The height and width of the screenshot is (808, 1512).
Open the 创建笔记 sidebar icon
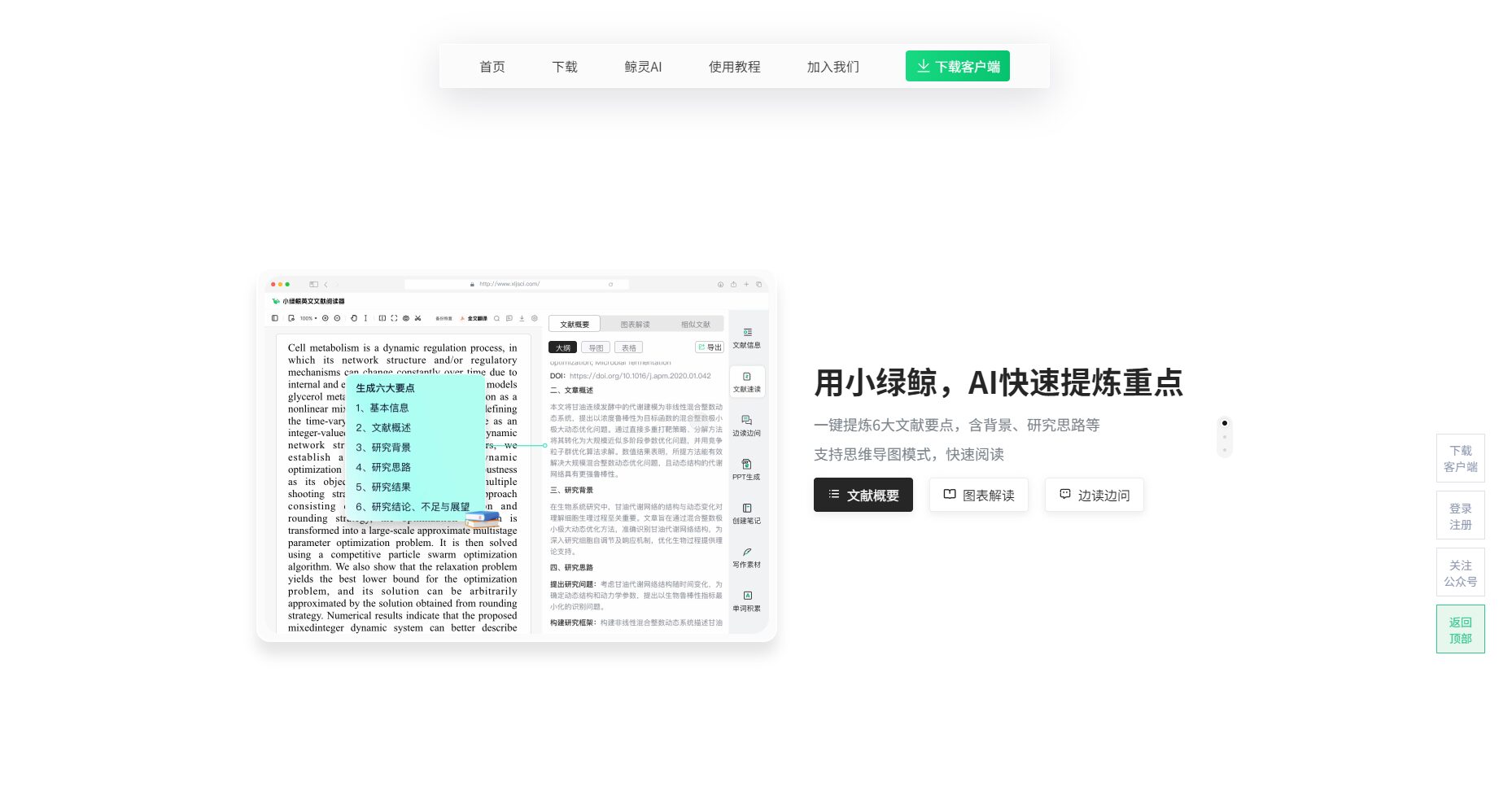click(746, 509)
